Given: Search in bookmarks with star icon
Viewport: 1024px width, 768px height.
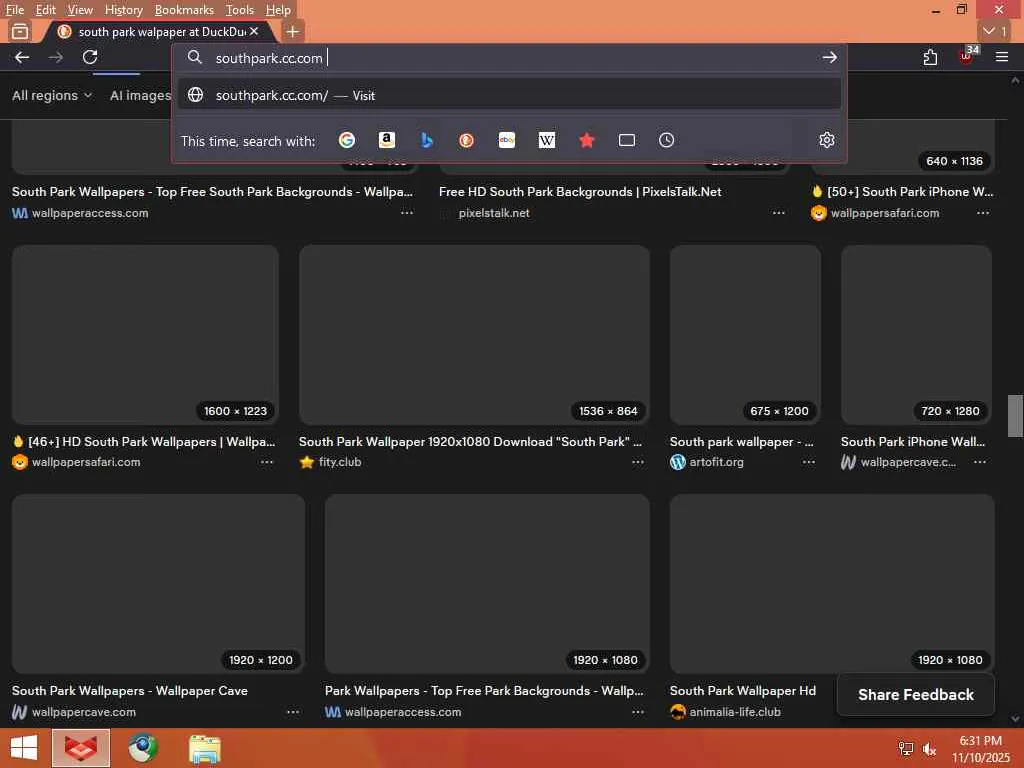Looking at the screenshot, I should pos(586,140).
